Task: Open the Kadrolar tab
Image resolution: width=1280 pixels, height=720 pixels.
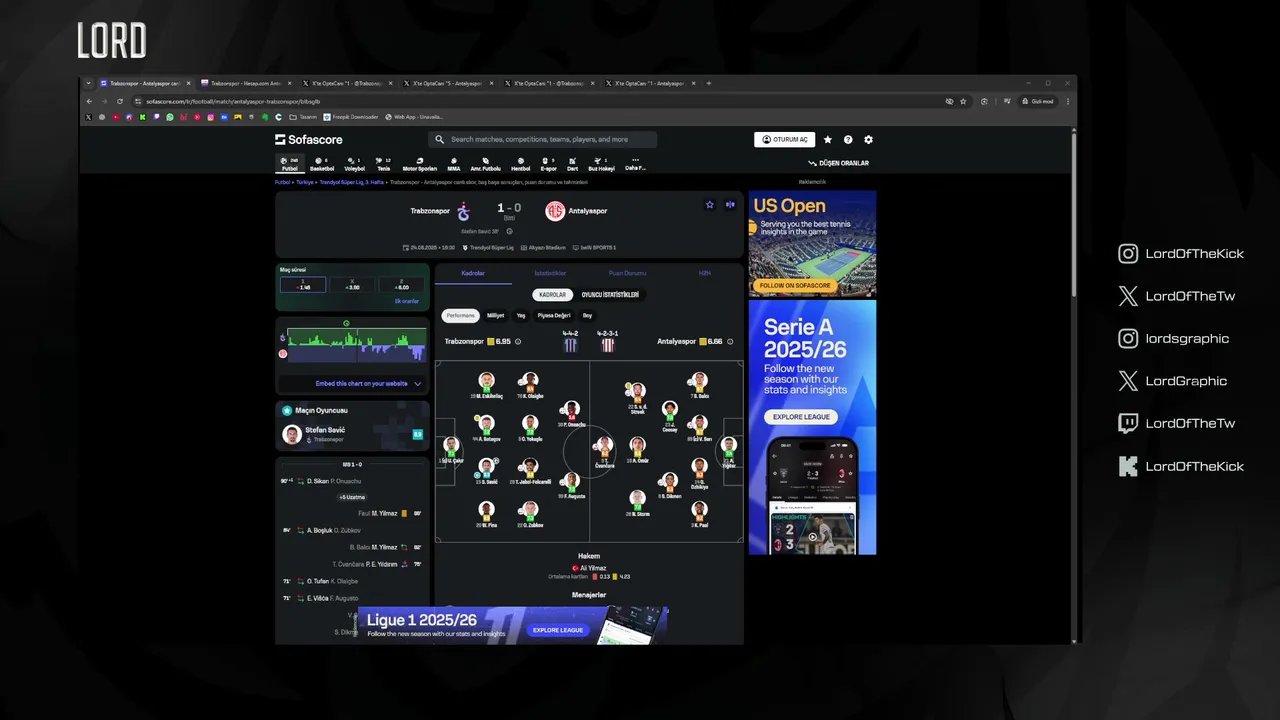Action: (x=473, y=273)
